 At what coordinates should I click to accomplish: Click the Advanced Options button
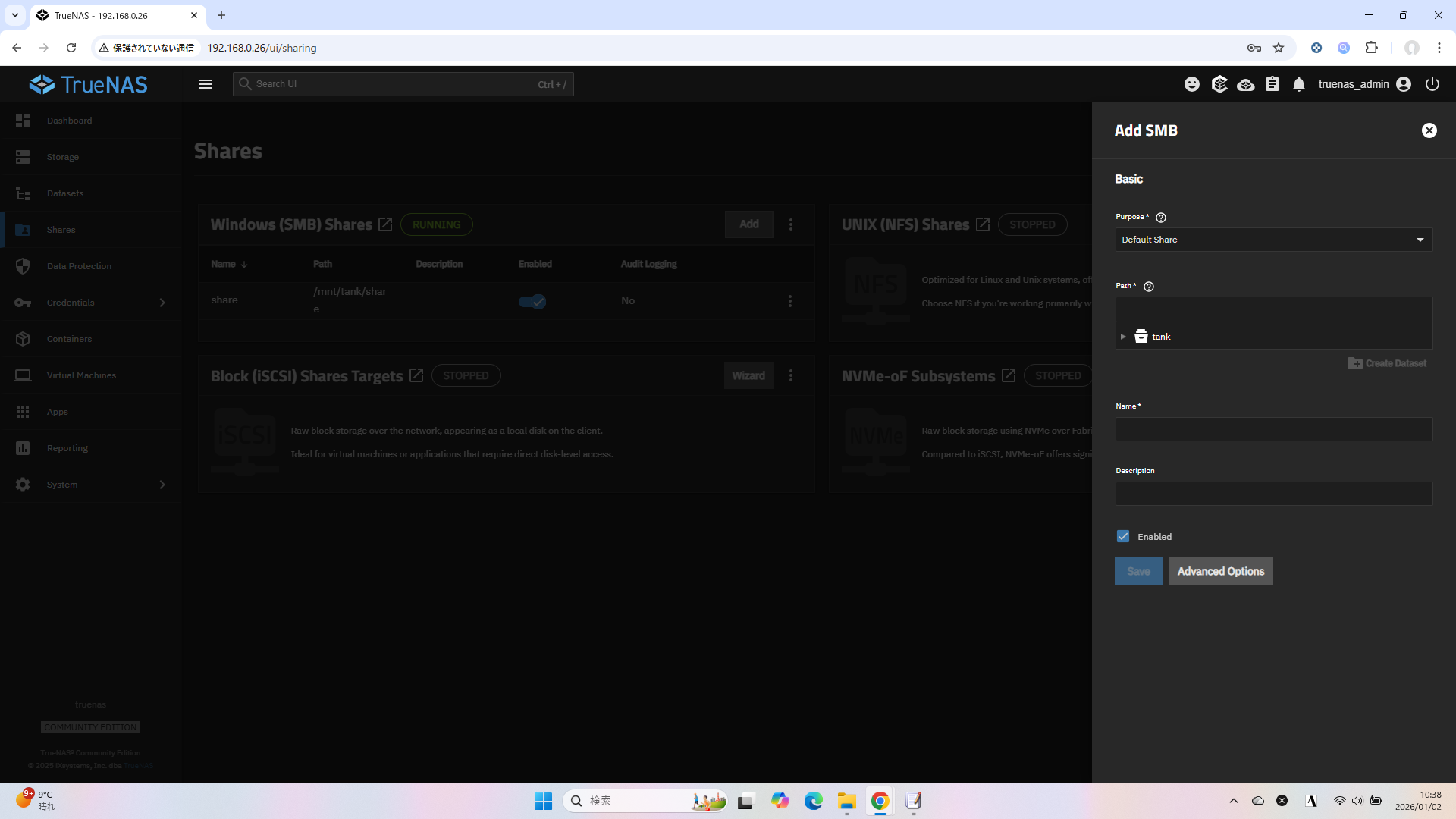1220,571
